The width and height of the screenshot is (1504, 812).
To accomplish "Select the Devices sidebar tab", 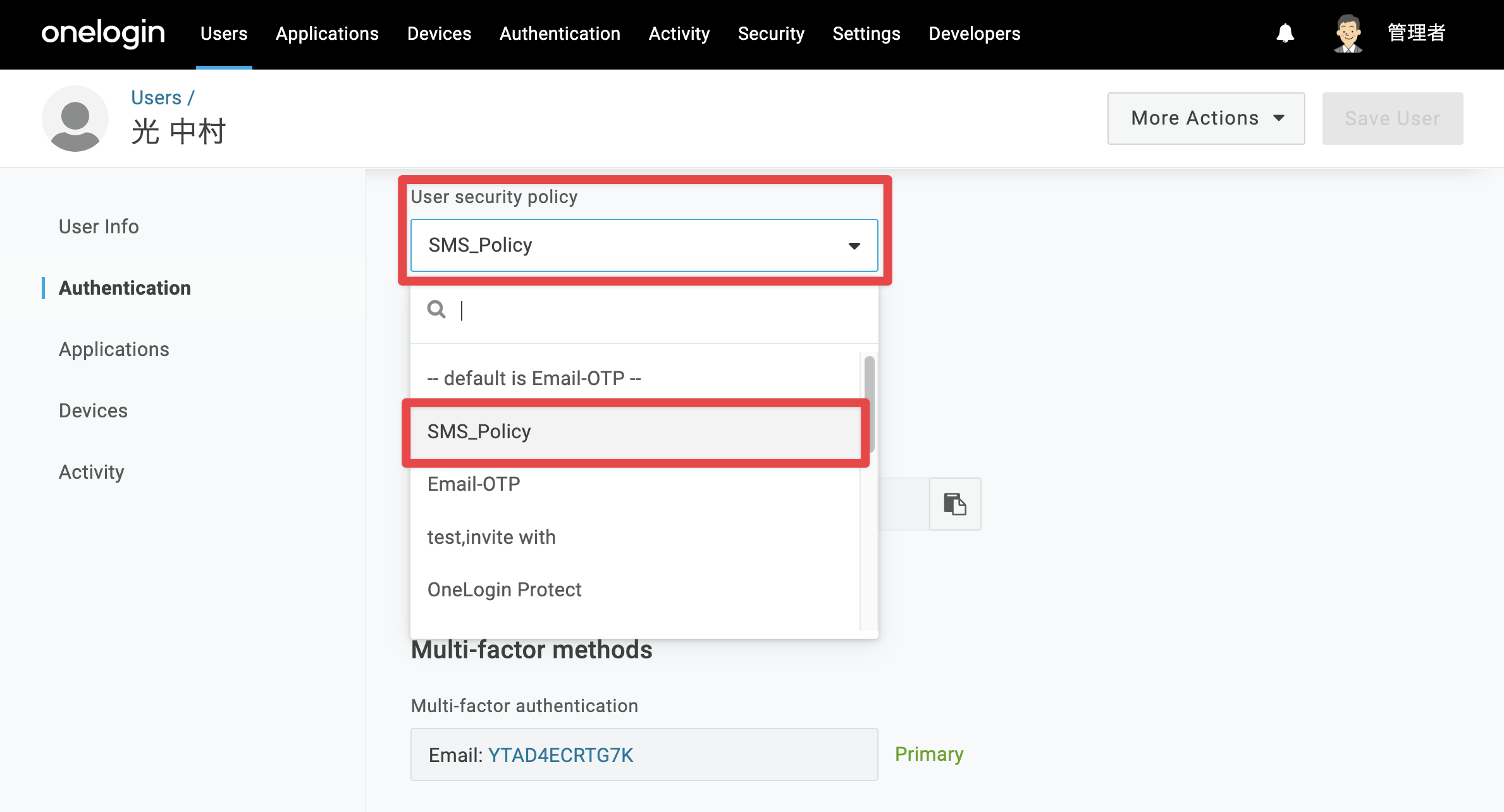I will [93, 410].
